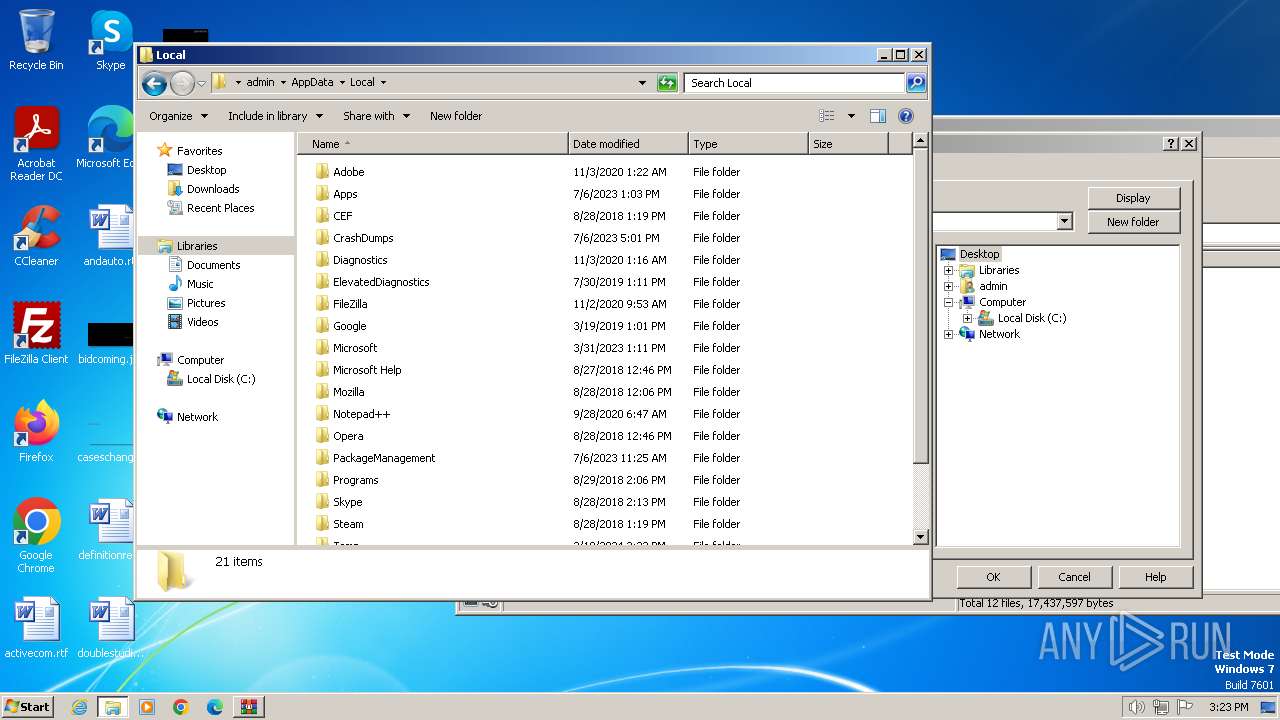1280x720 pixels.
Task: Select the Mozilla folder row
Action: coord(348,392)
